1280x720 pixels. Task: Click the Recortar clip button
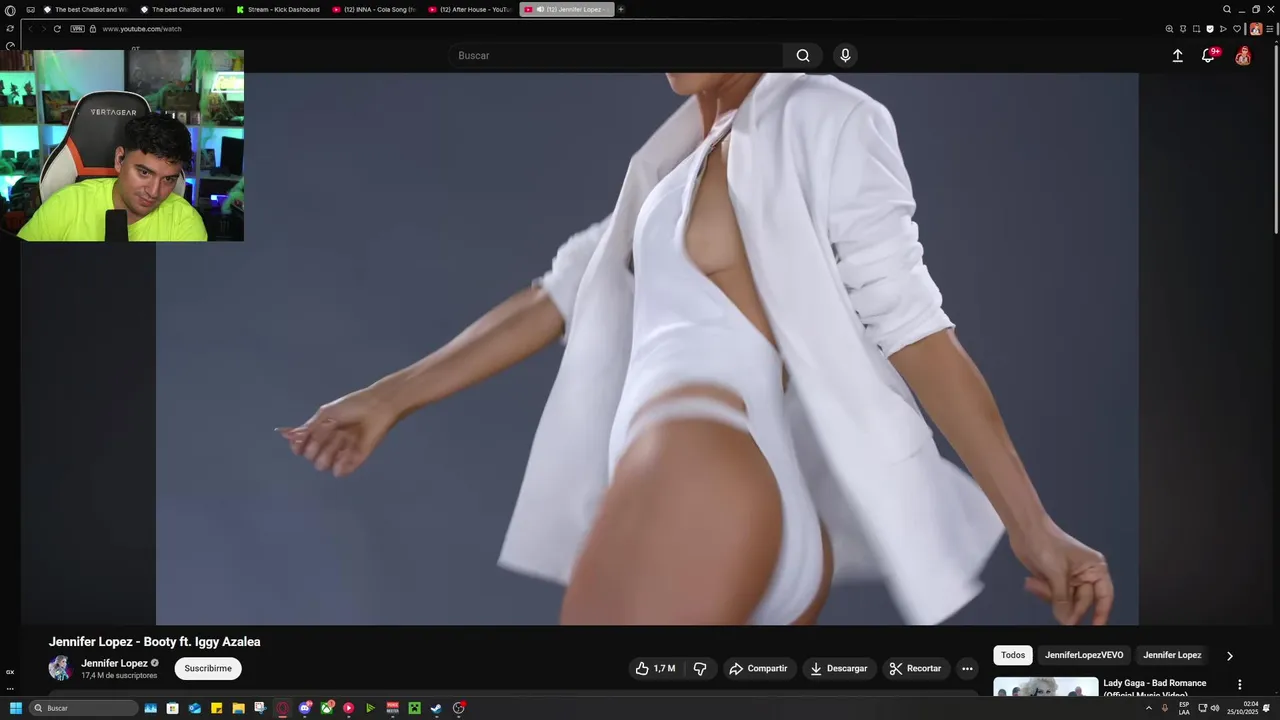click(x=915, y=668)
